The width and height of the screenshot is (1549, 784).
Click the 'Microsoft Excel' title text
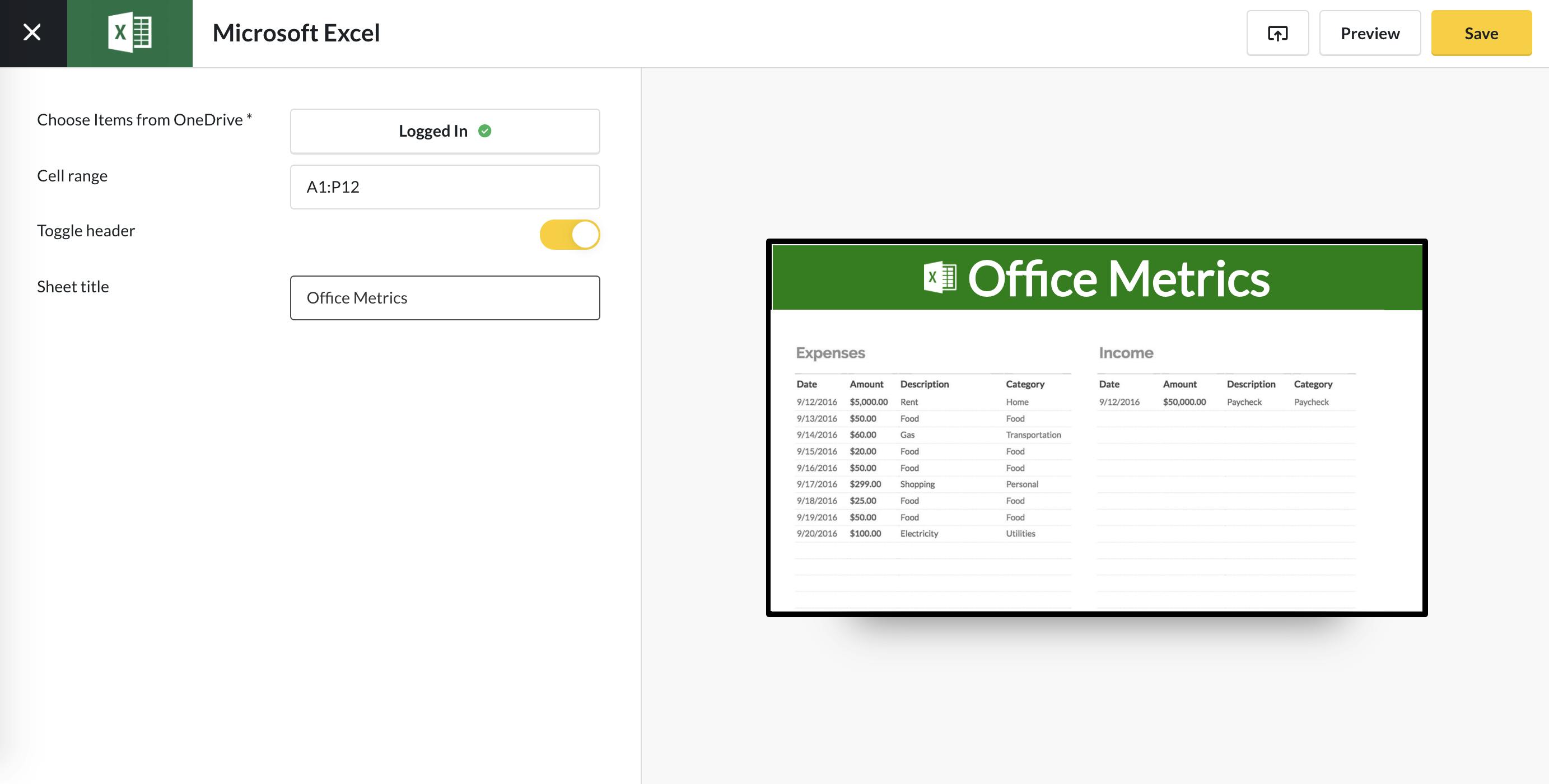296,33
